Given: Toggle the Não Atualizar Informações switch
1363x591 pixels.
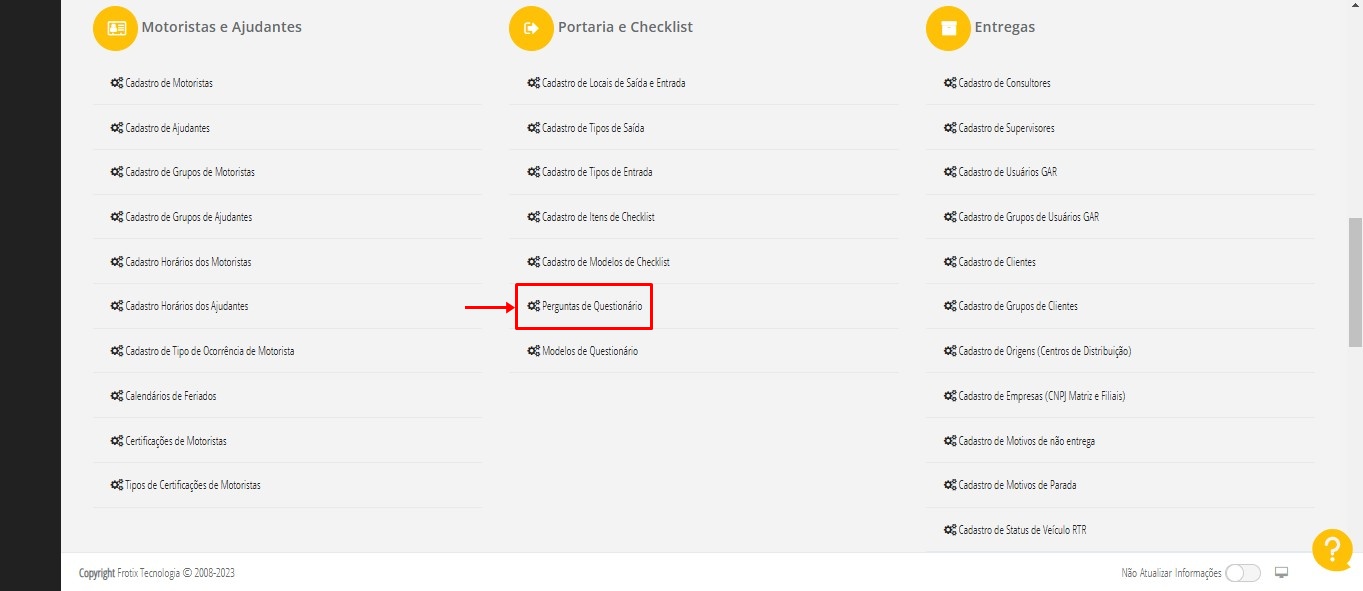Looking at the screenshot, I should 1243,573.
